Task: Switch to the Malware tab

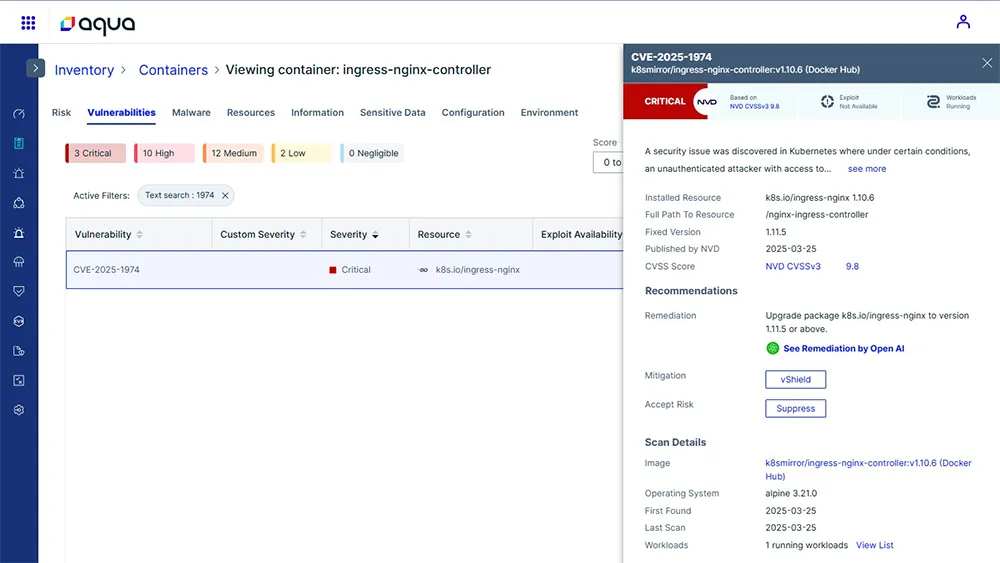Action: [191, 113]
